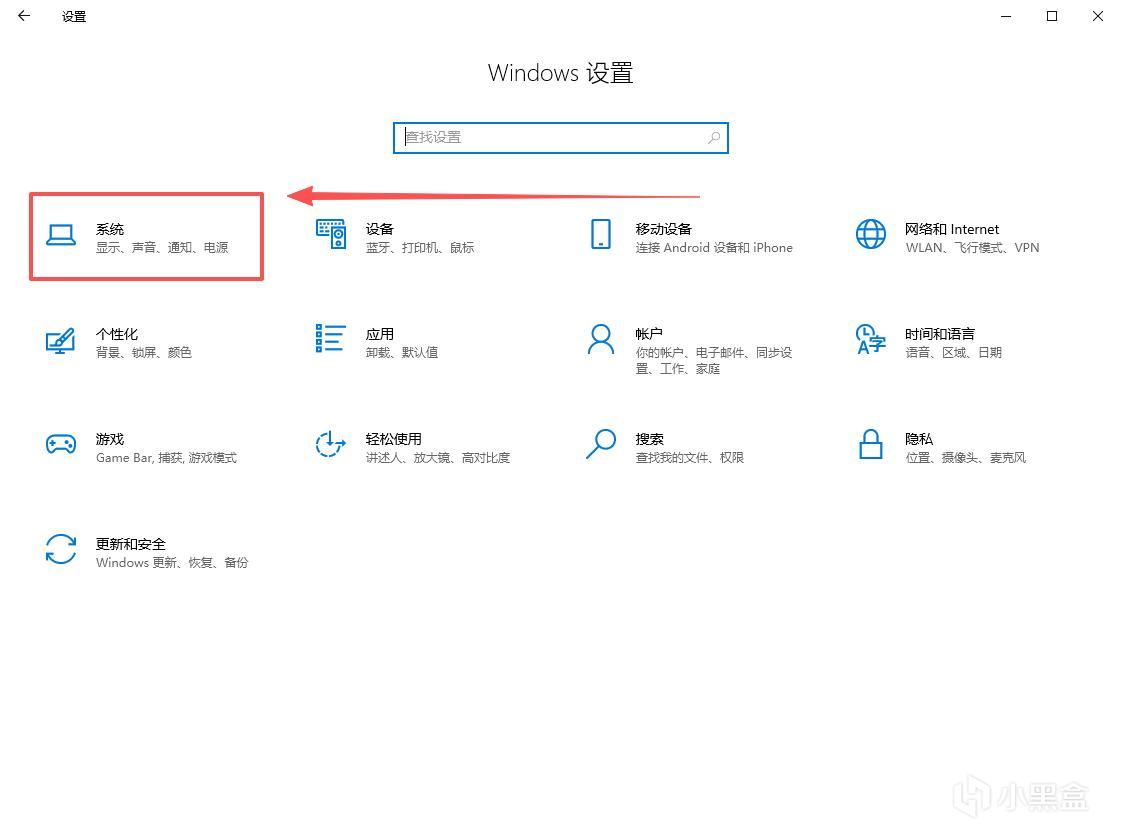Minimize the 设置 window

coord(1006,16)
